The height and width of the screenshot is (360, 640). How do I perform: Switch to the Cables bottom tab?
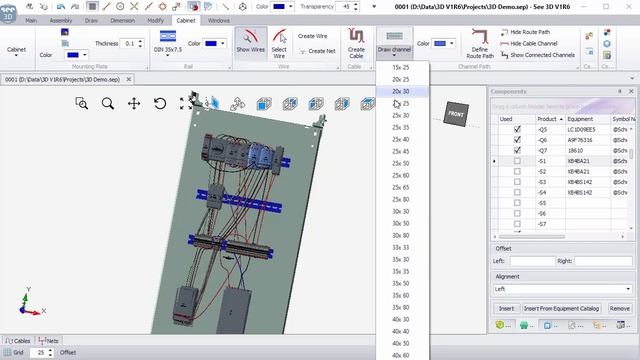click(18, 340)
